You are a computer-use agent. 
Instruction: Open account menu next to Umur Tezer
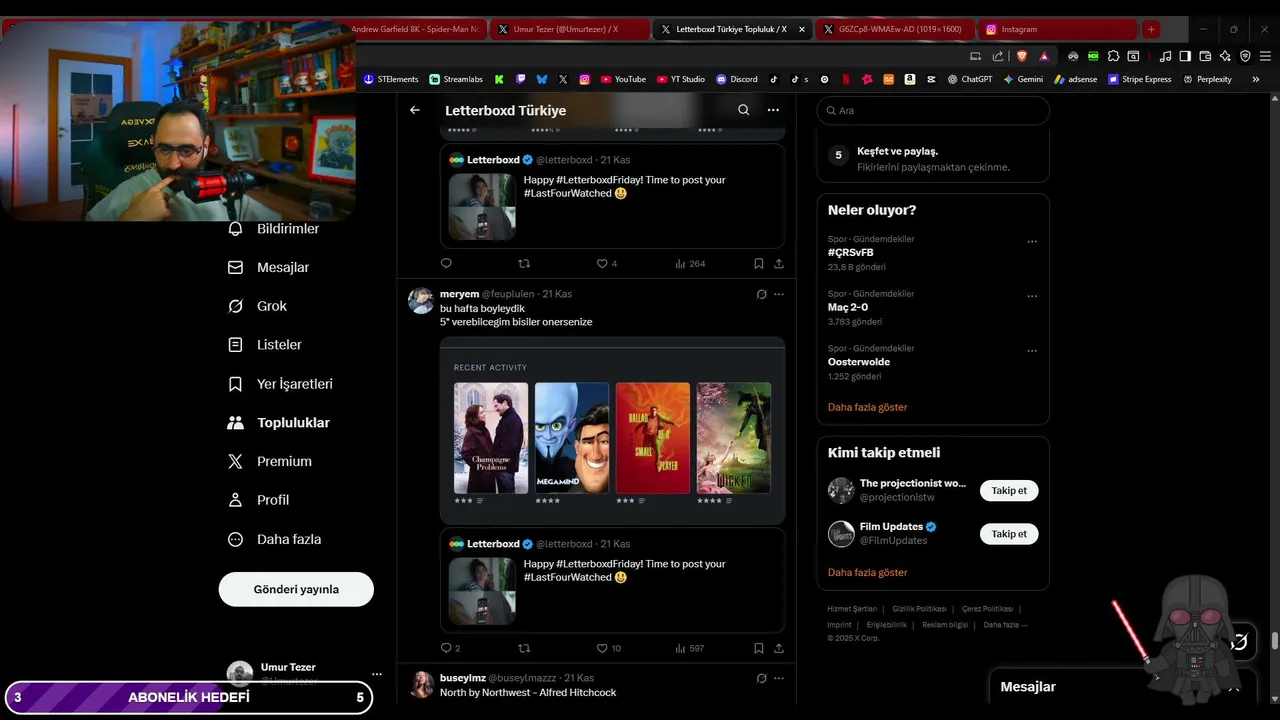pyautogui.click(x=377, y=674)
